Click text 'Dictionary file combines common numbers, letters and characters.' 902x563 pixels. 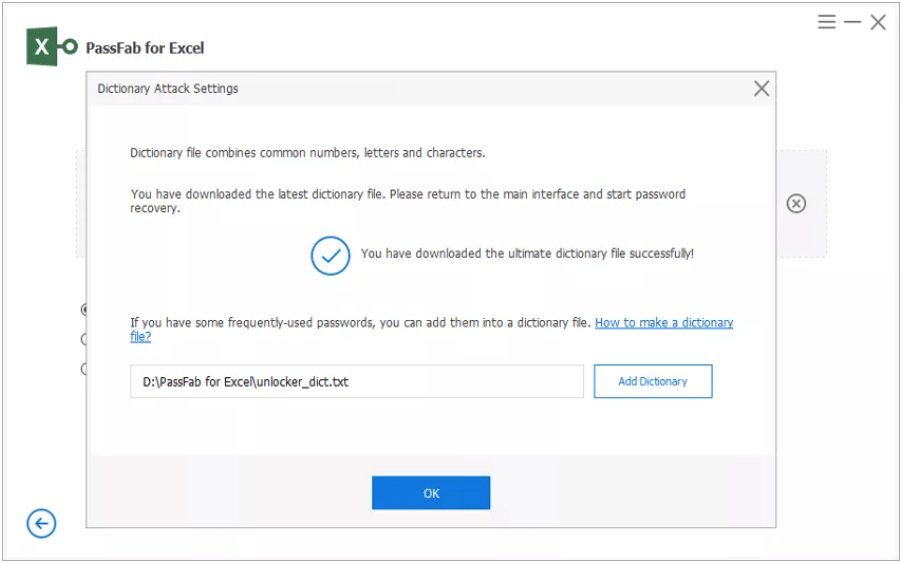tap(308, 153)
